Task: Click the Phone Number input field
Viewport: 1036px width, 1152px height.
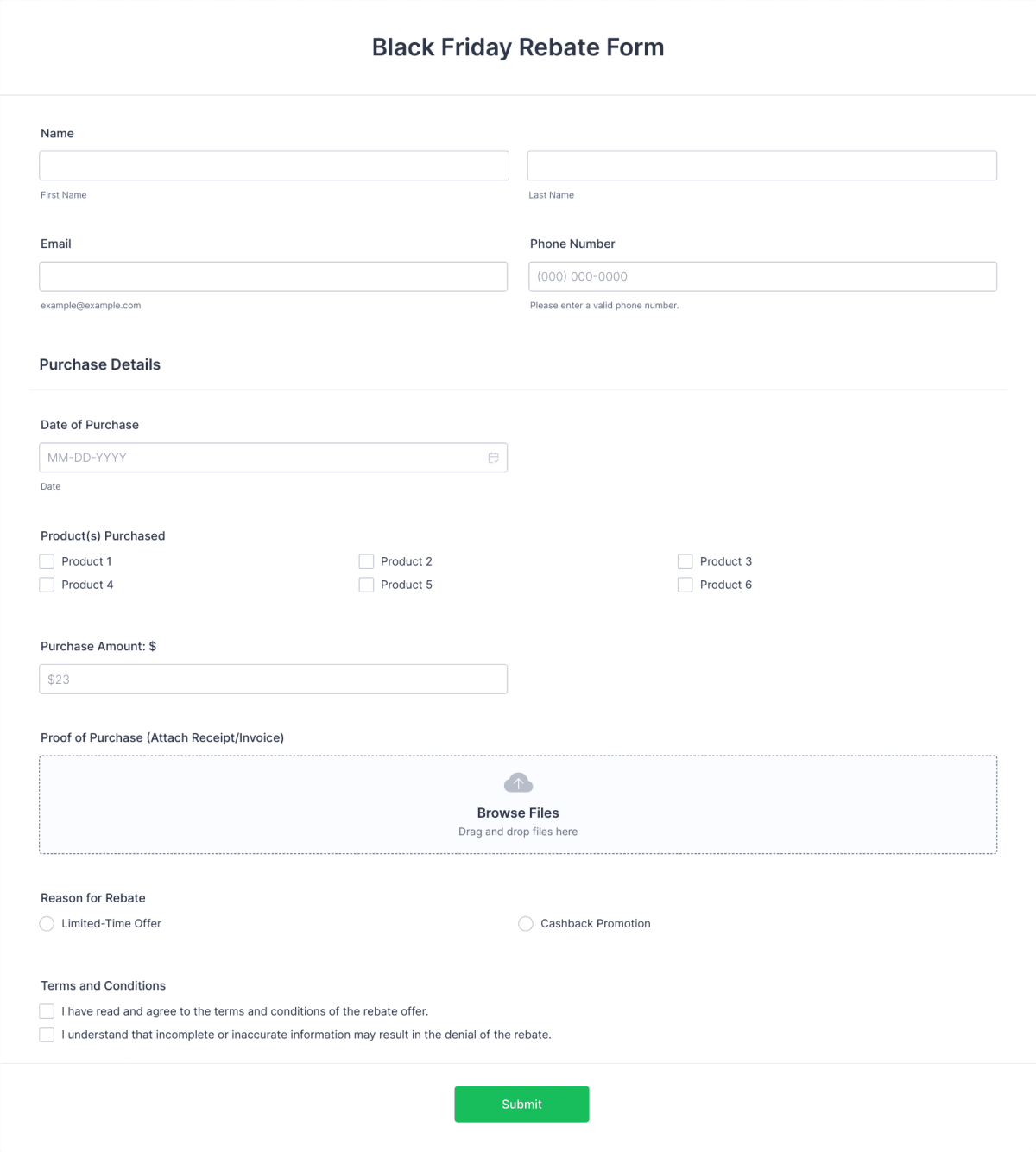Action: [x=762, y=276]
